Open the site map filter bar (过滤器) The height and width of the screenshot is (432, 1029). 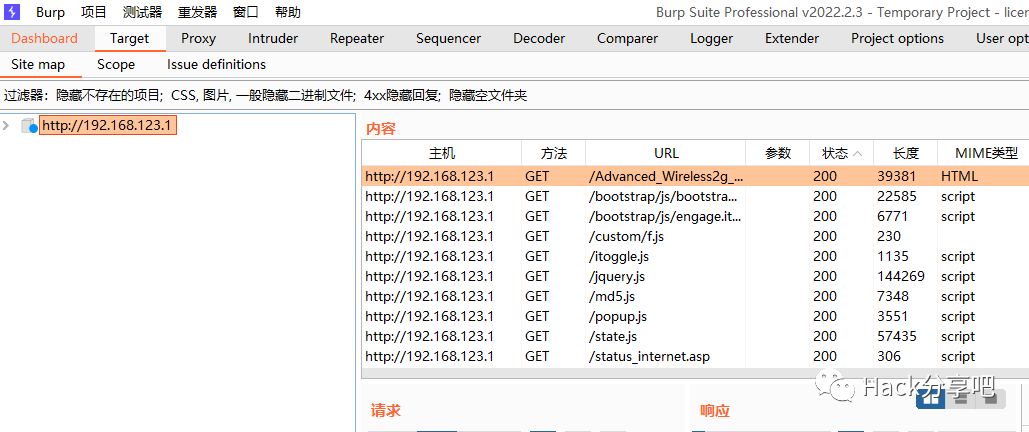click(x=514, y=96)
